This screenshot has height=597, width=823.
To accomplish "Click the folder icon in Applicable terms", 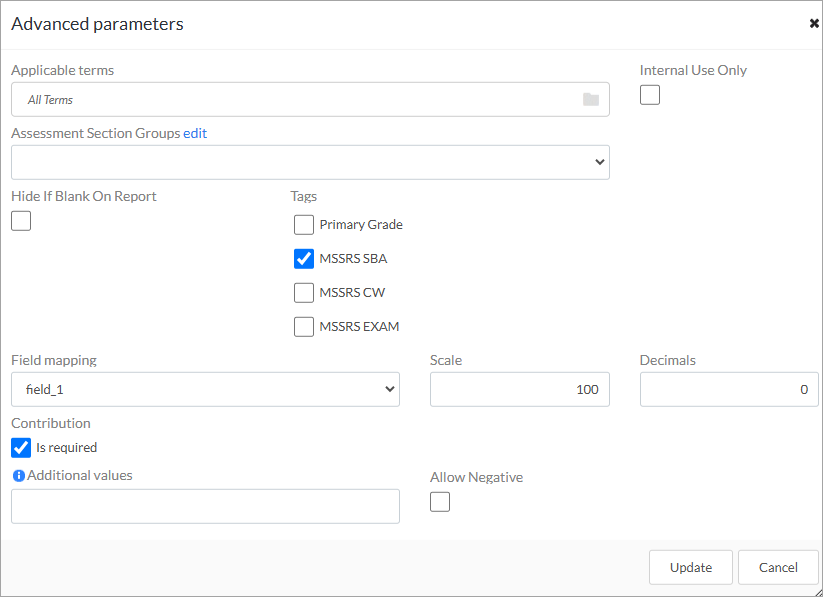I will click(590, 100).
